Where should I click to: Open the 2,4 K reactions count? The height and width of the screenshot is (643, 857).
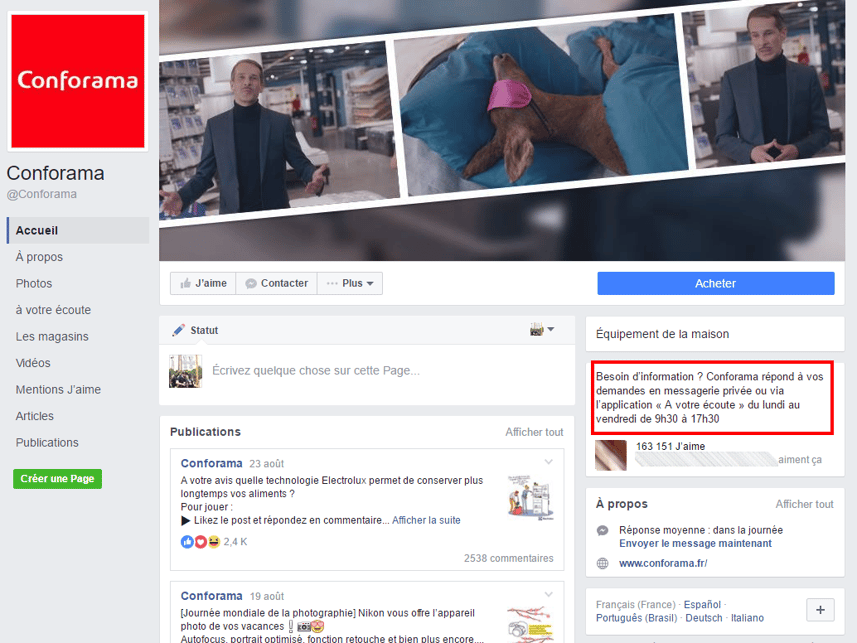[x=236, y=542]
